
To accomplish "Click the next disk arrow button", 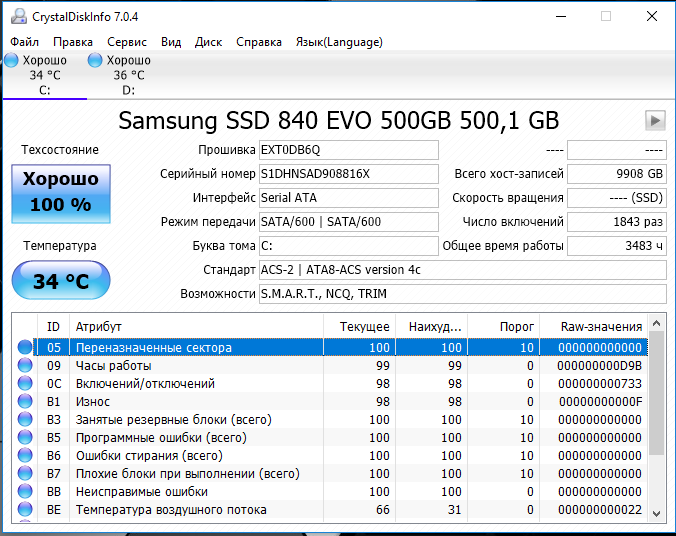I will 655,120.
